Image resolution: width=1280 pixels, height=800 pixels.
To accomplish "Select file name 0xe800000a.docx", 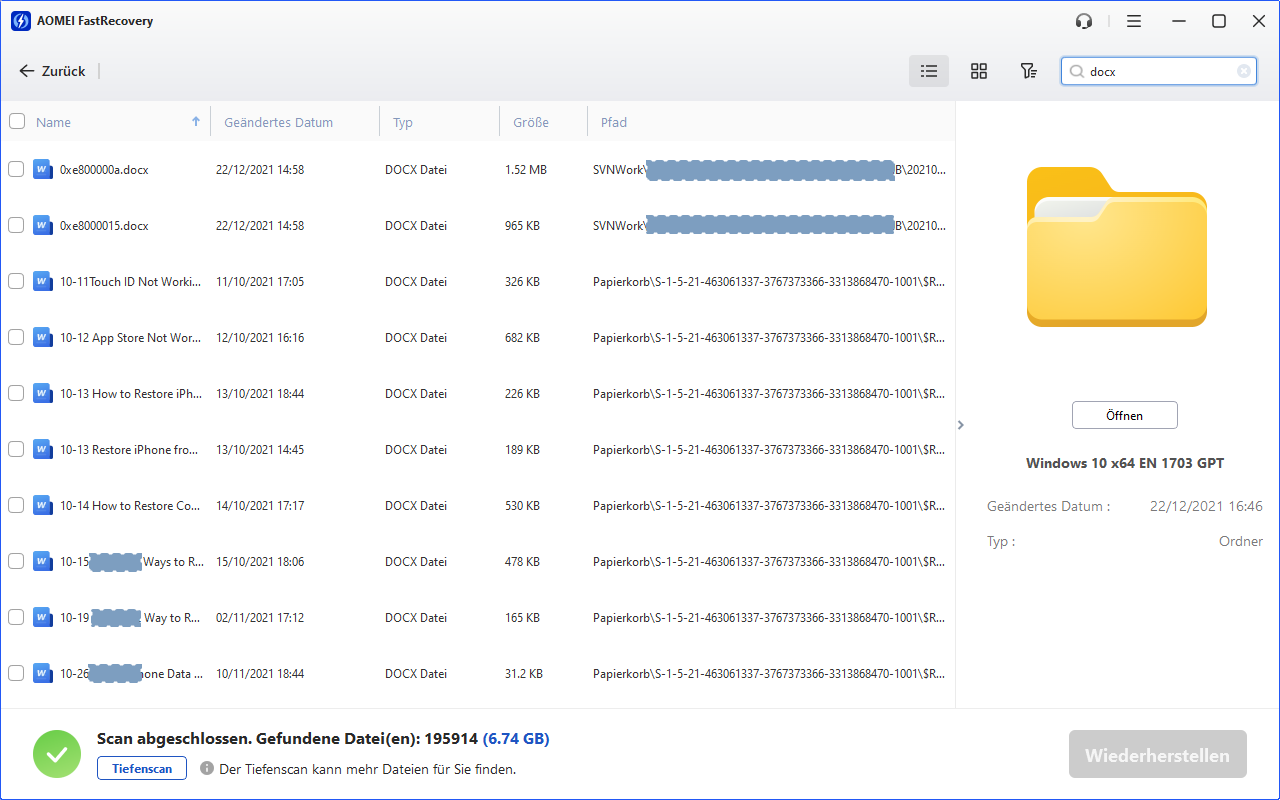I will [x=104, y=170].
